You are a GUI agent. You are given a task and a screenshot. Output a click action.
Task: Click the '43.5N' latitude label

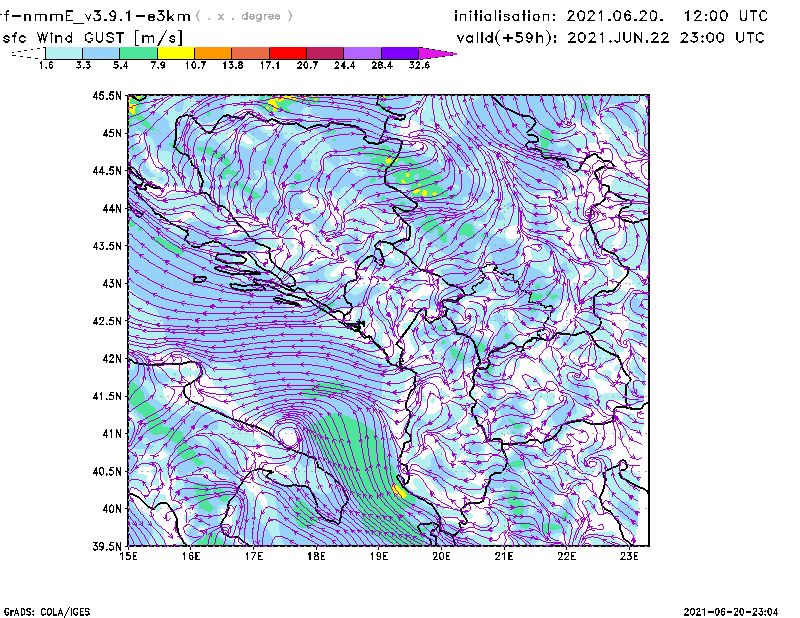coord(107,246)
